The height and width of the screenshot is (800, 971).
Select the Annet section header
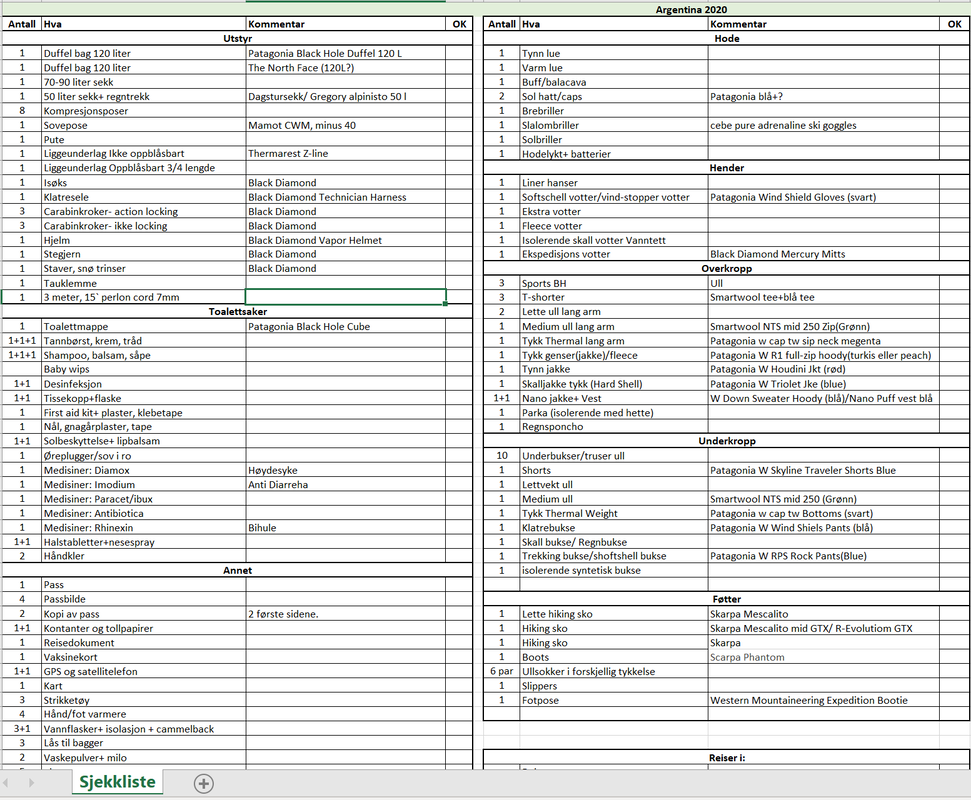pos(237,570)
